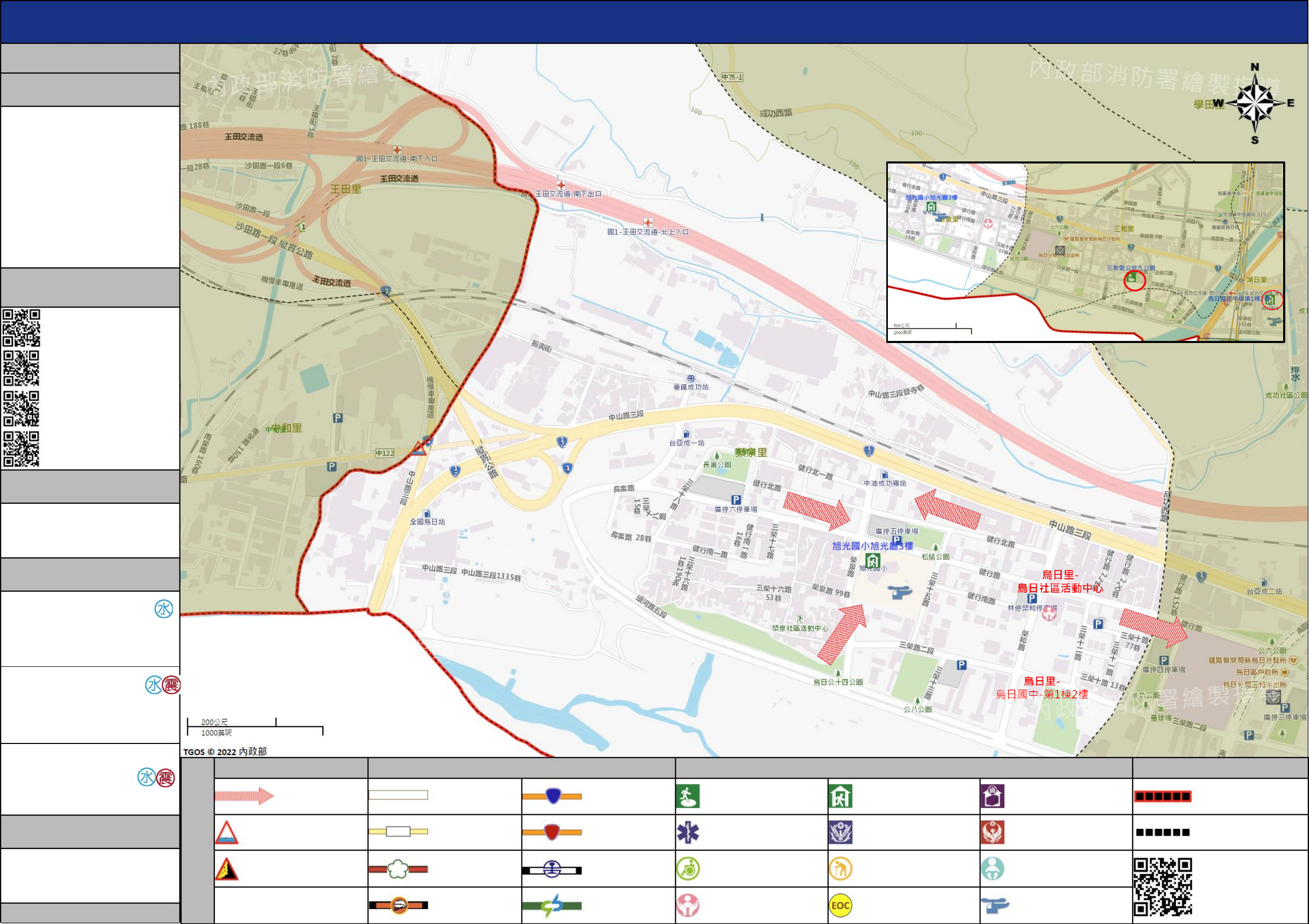
Task: Click the yellow road legend symbol
Action: 398,831
